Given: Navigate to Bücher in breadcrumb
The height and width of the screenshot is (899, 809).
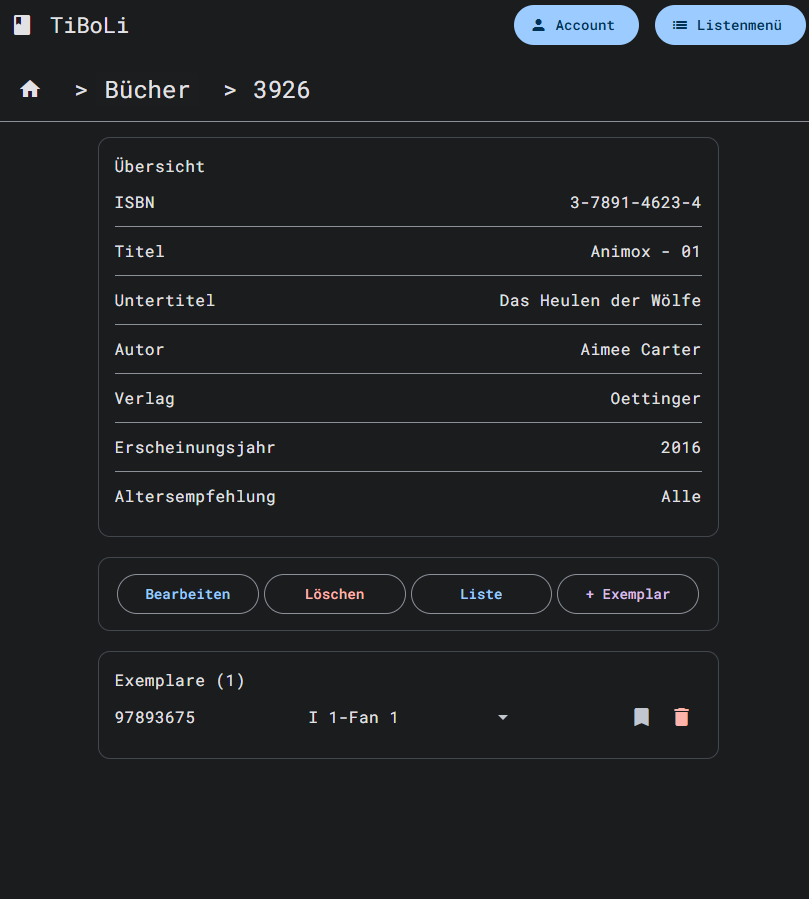Looking at the screenshot, I should pyautogui.click(x=147, y=90).
